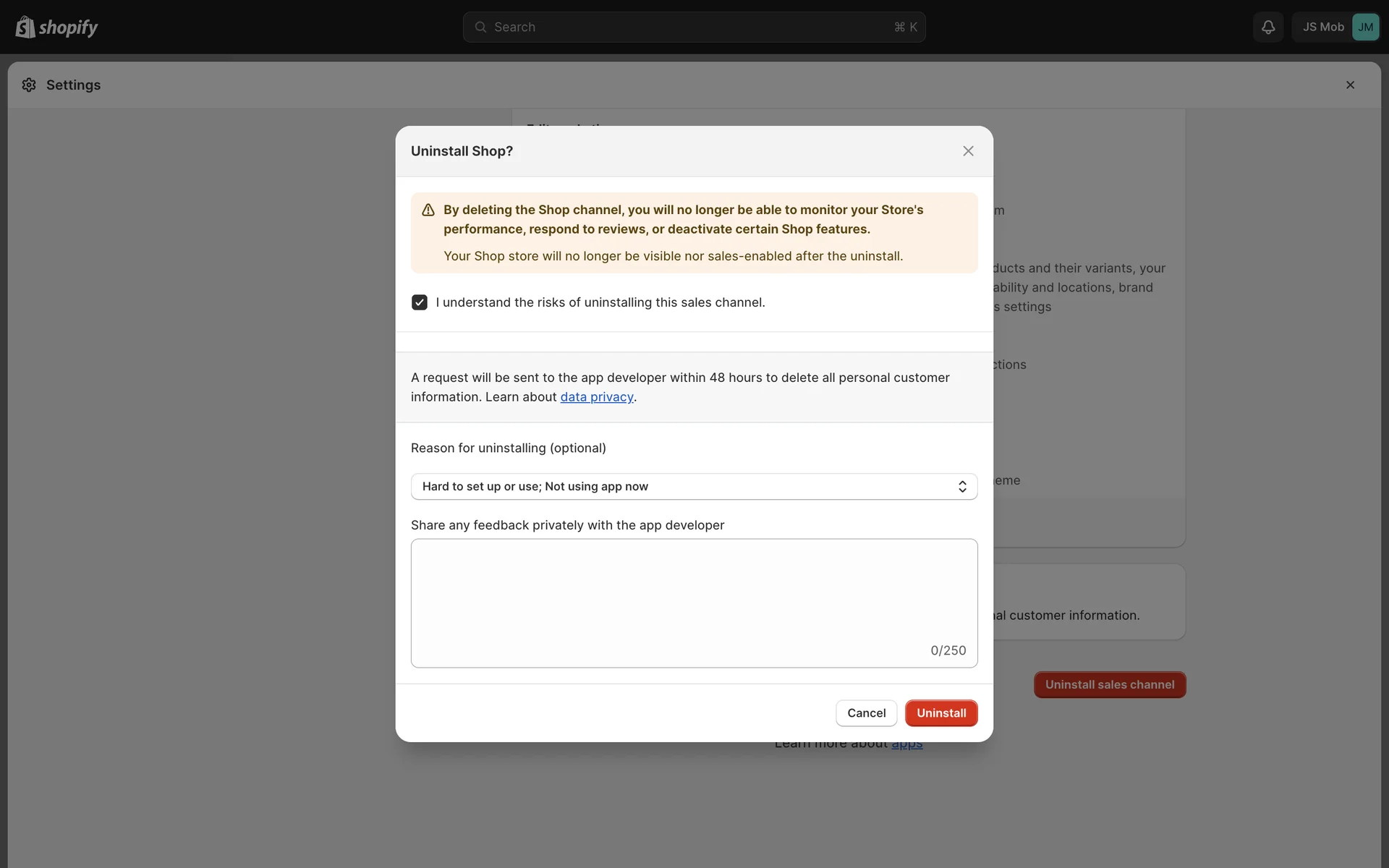Click the search magnifier icon
Image resolution: width=1389 pixels, height=868 pixels.
pos(480,27)
